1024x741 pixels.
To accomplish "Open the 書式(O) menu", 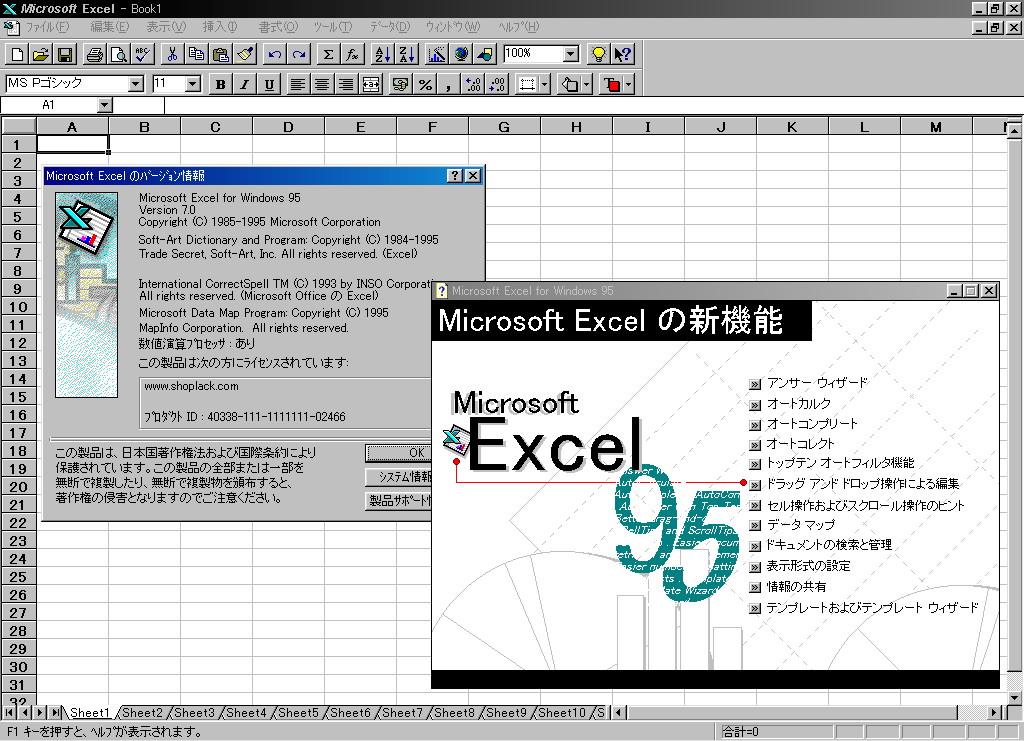I will point(278,27).
